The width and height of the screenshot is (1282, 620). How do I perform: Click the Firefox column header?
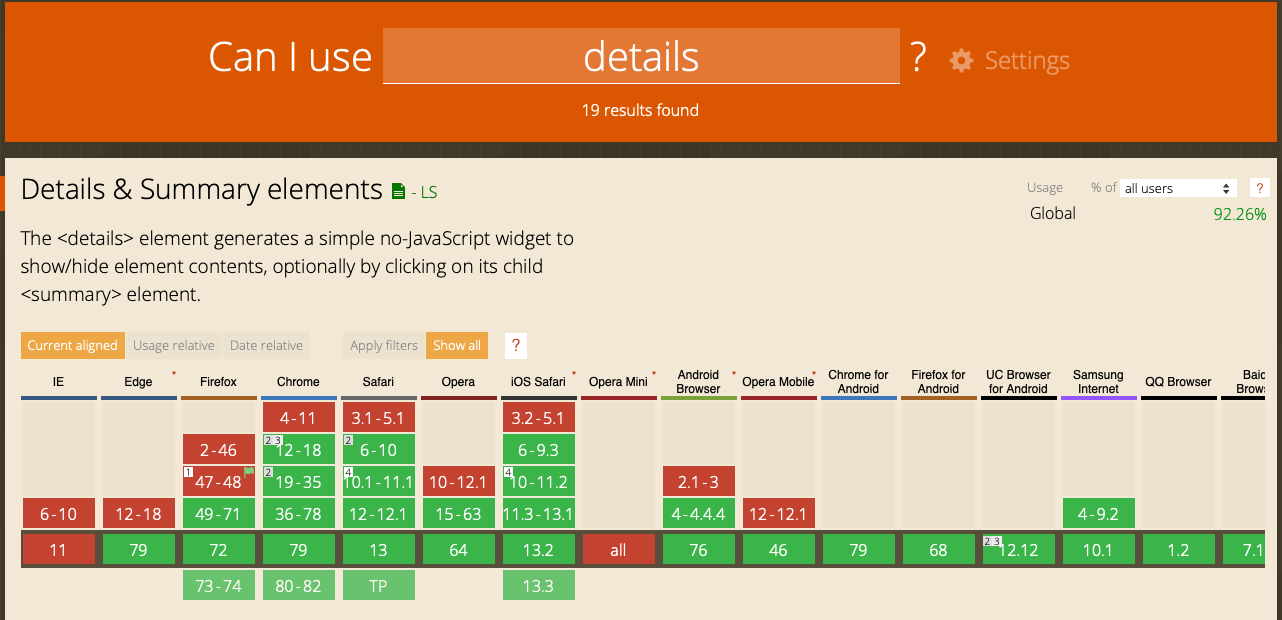(x=219, y=382)
